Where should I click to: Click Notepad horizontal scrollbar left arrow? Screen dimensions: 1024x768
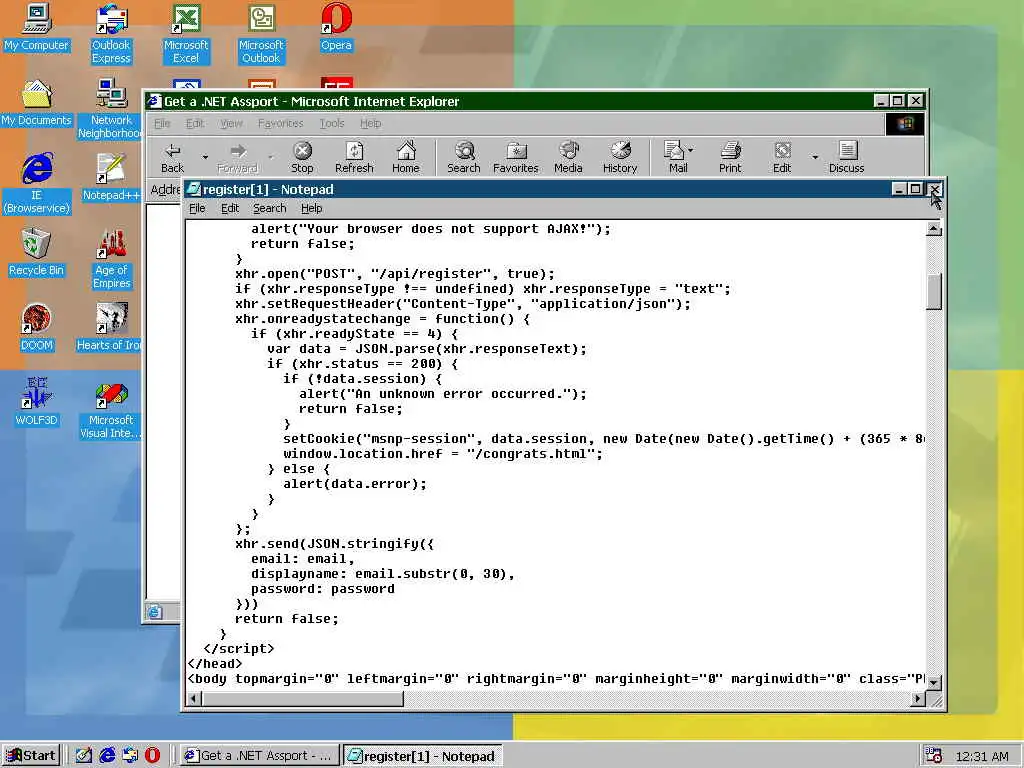pyautogui.click(x=193, y=699)
